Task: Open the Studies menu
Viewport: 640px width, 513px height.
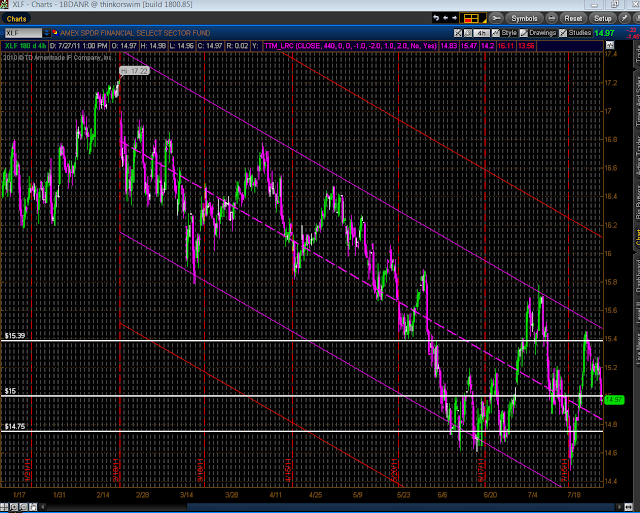Action: click(575, 33)
